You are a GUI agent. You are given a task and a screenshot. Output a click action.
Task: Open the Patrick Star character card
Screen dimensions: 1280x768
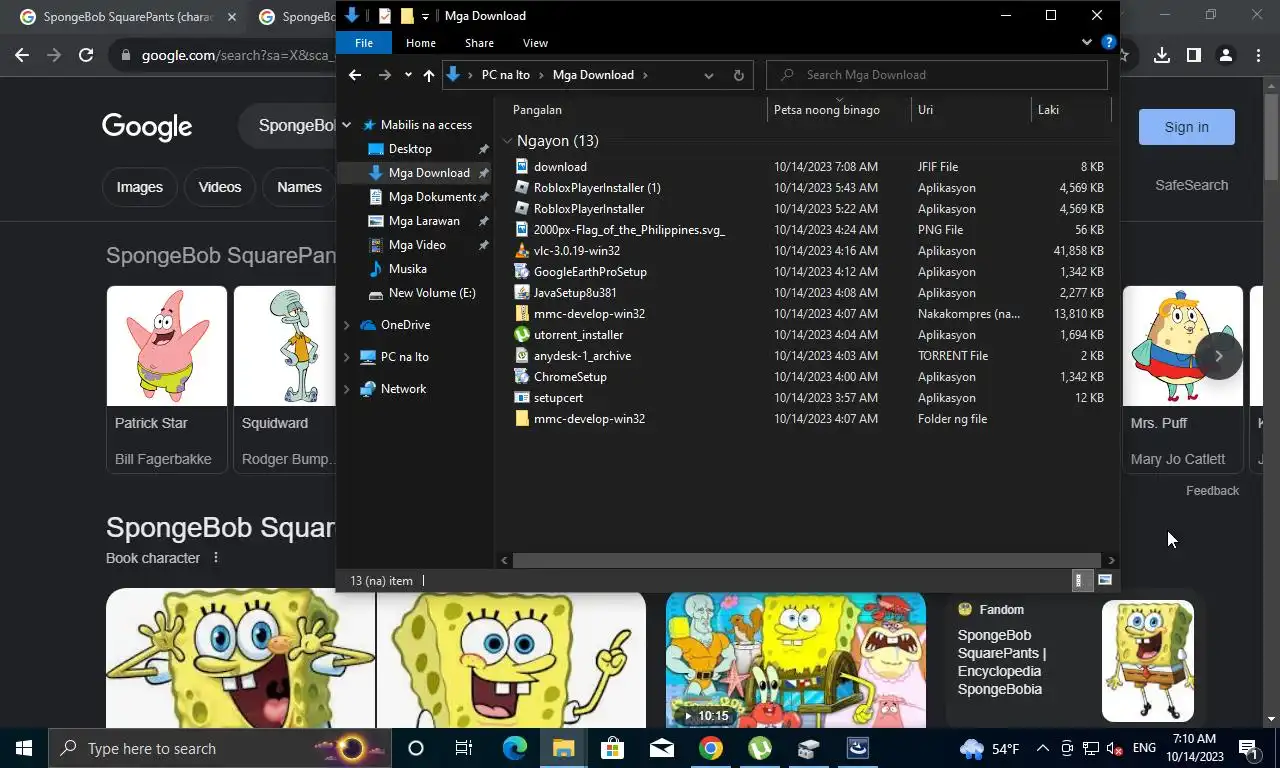(167, 380)
